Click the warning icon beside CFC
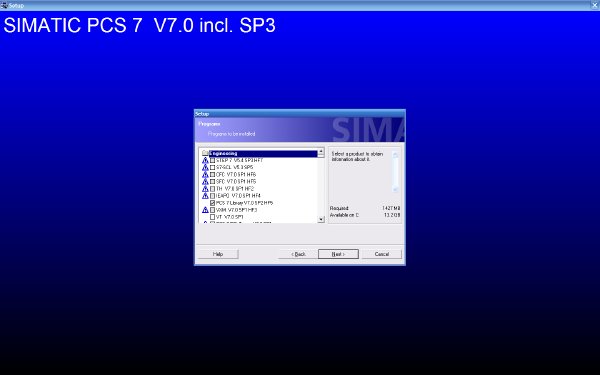The image size is (600, 375). 205,174
